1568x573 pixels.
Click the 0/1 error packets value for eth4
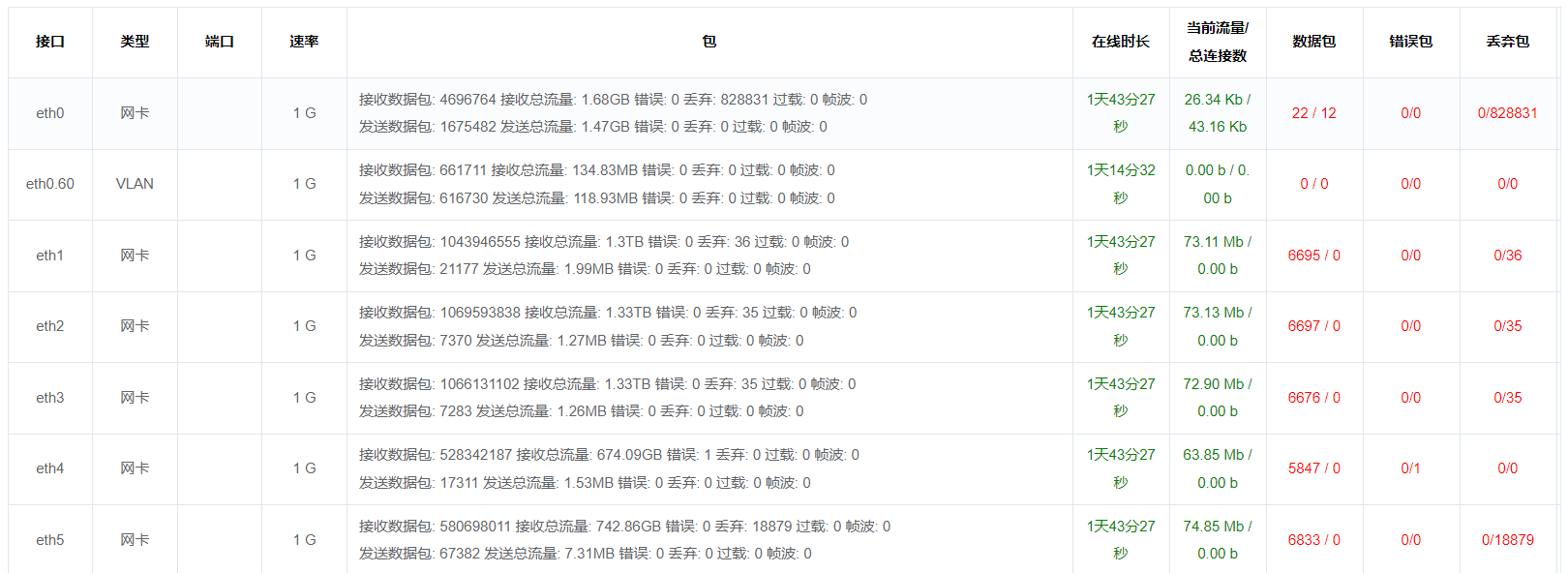point(1411,468)
